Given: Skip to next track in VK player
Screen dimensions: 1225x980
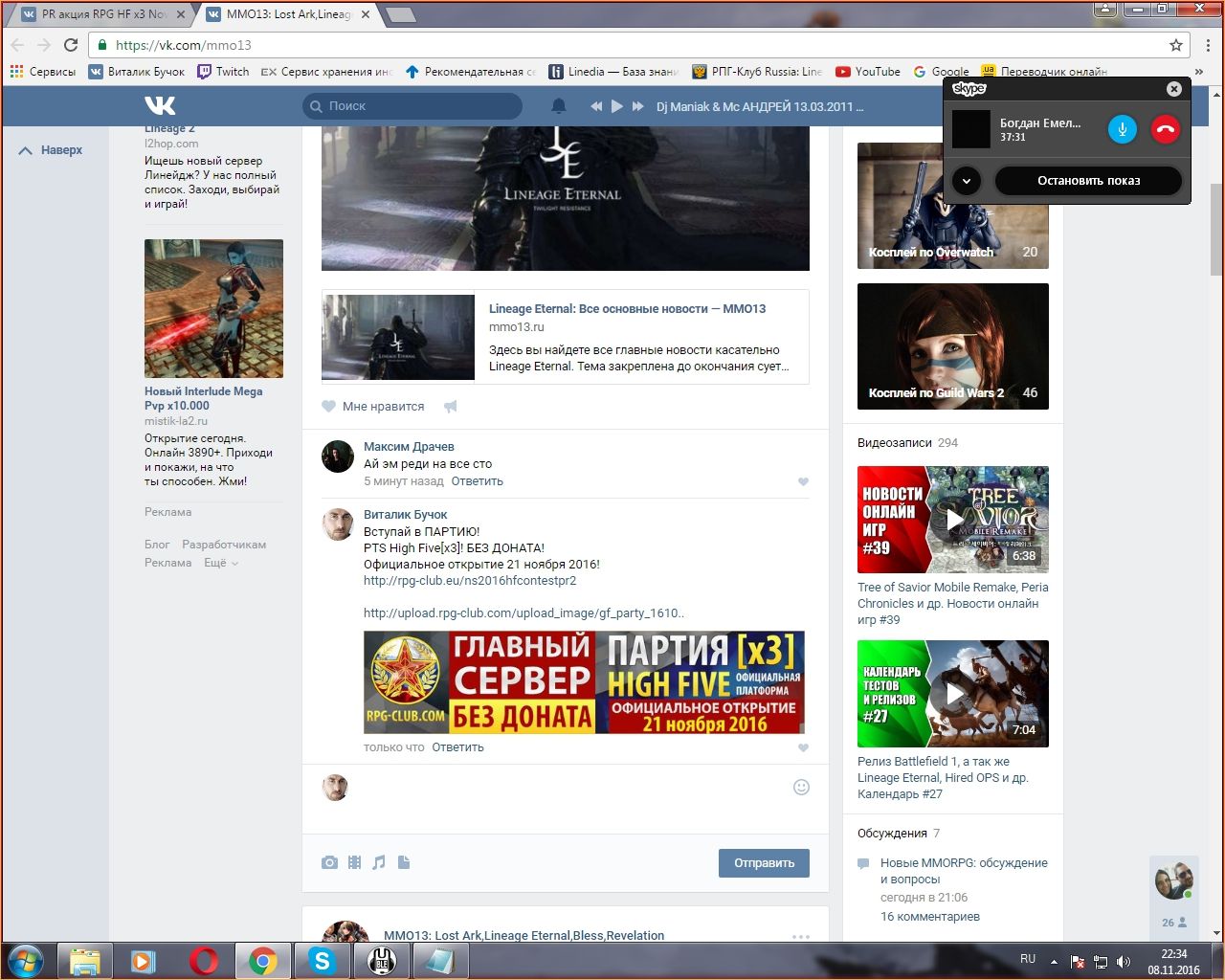Looking at the screenshot, I should (638, 106).
